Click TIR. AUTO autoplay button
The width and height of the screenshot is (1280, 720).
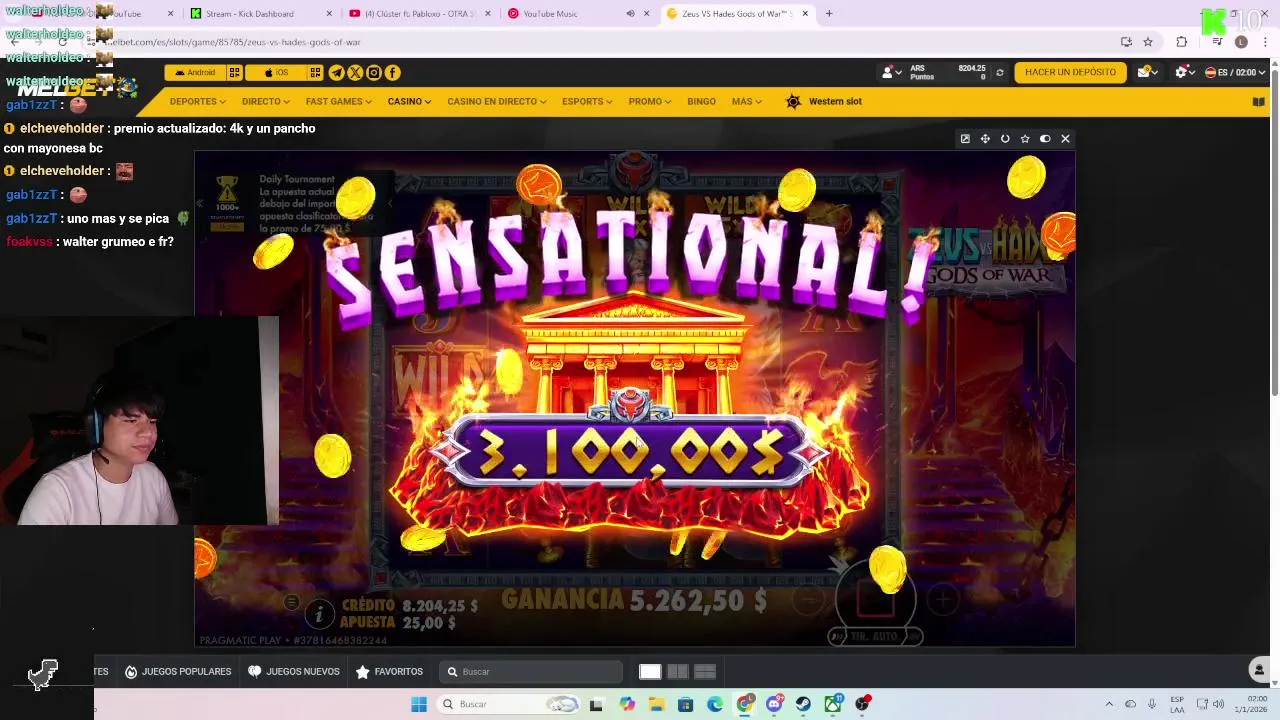[875, 636]
